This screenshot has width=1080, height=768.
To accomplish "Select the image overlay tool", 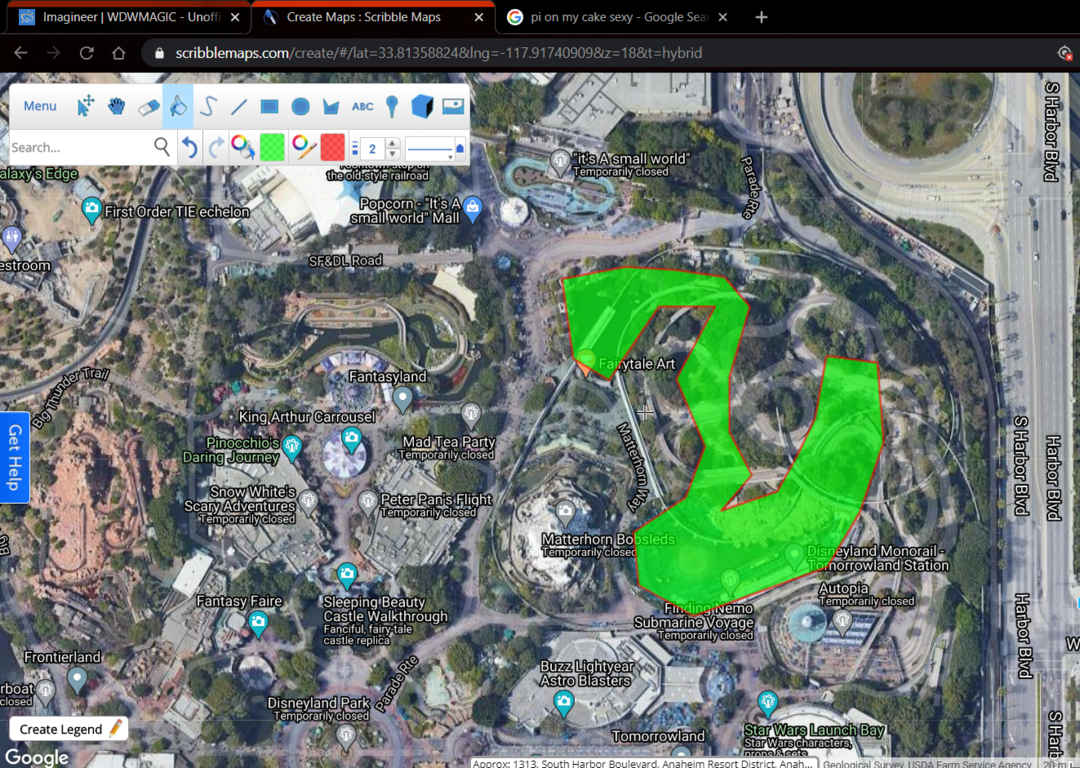I will [453, 106].
